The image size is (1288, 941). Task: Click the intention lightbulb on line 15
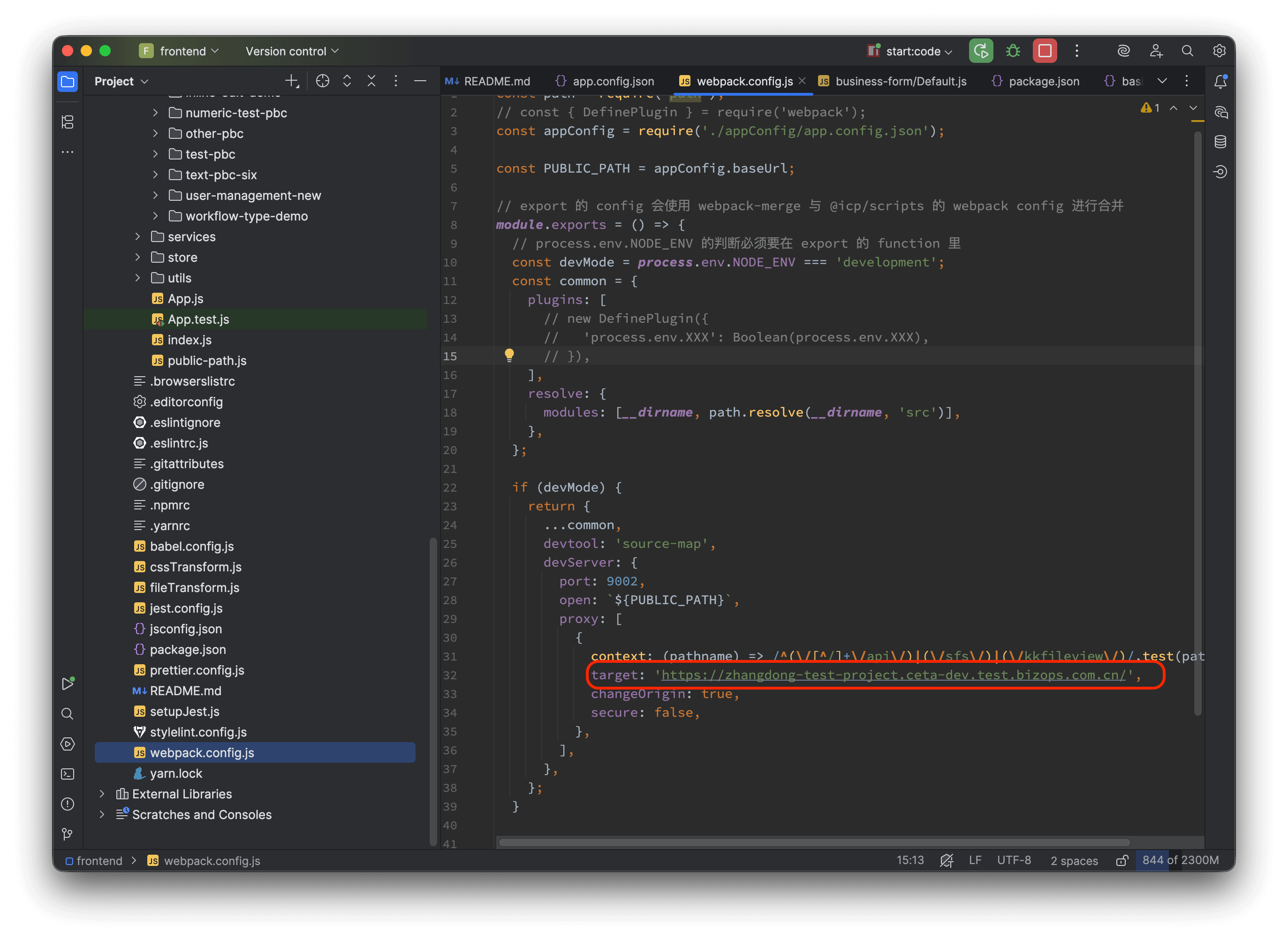point(509,356)
